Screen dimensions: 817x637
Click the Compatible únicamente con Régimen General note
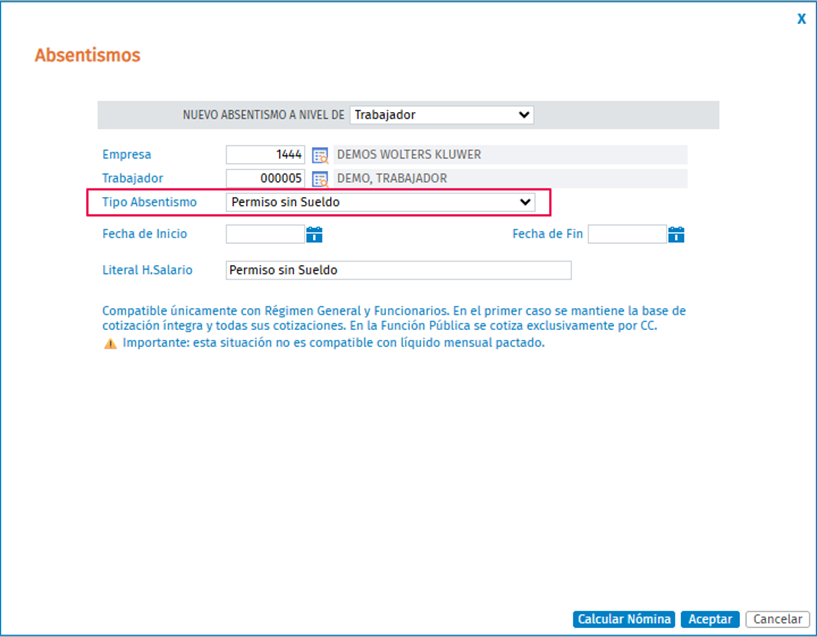click(394, 318)
